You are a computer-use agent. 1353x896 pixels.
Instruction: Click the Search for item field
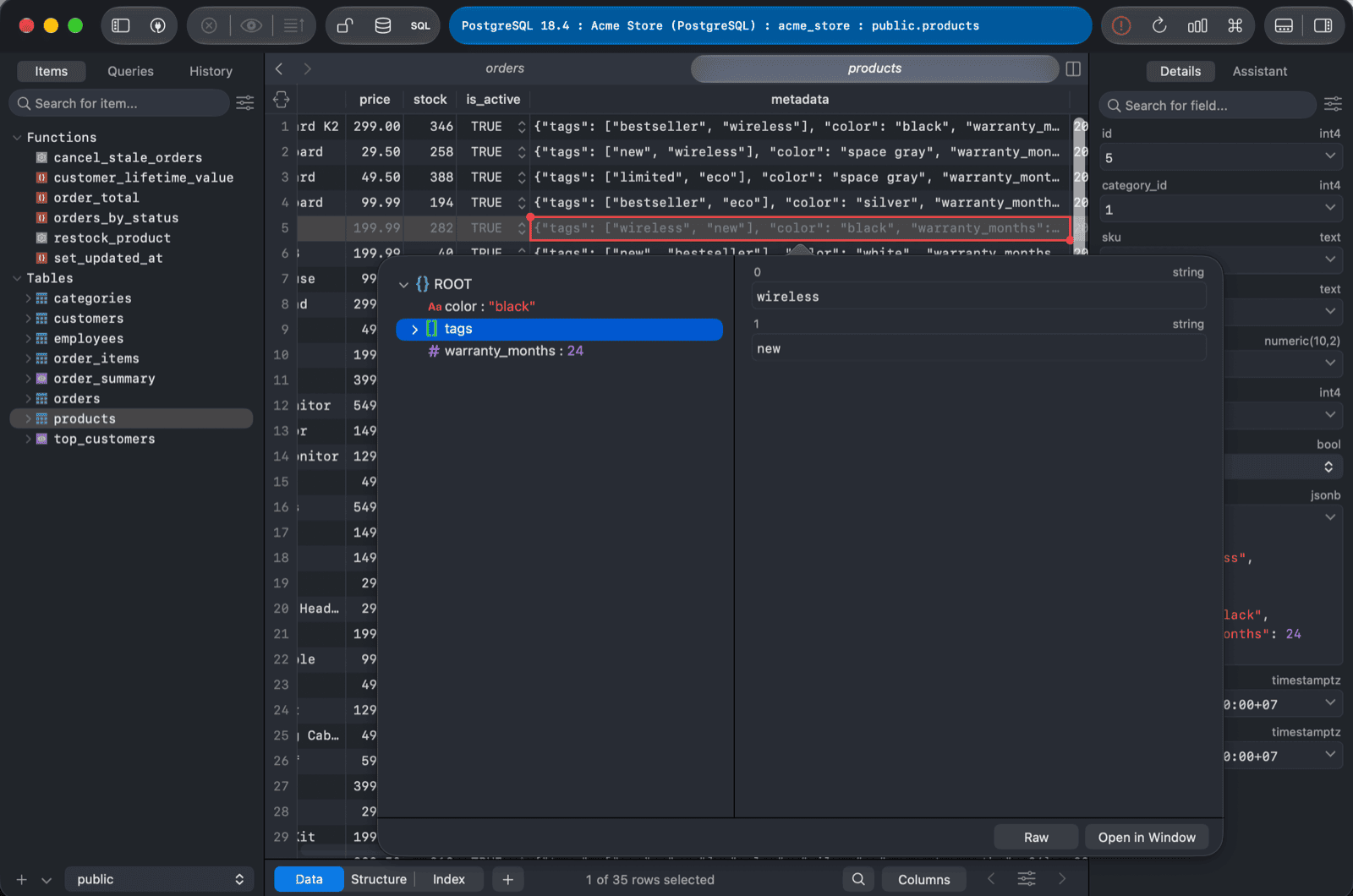(x=118, y=103)
